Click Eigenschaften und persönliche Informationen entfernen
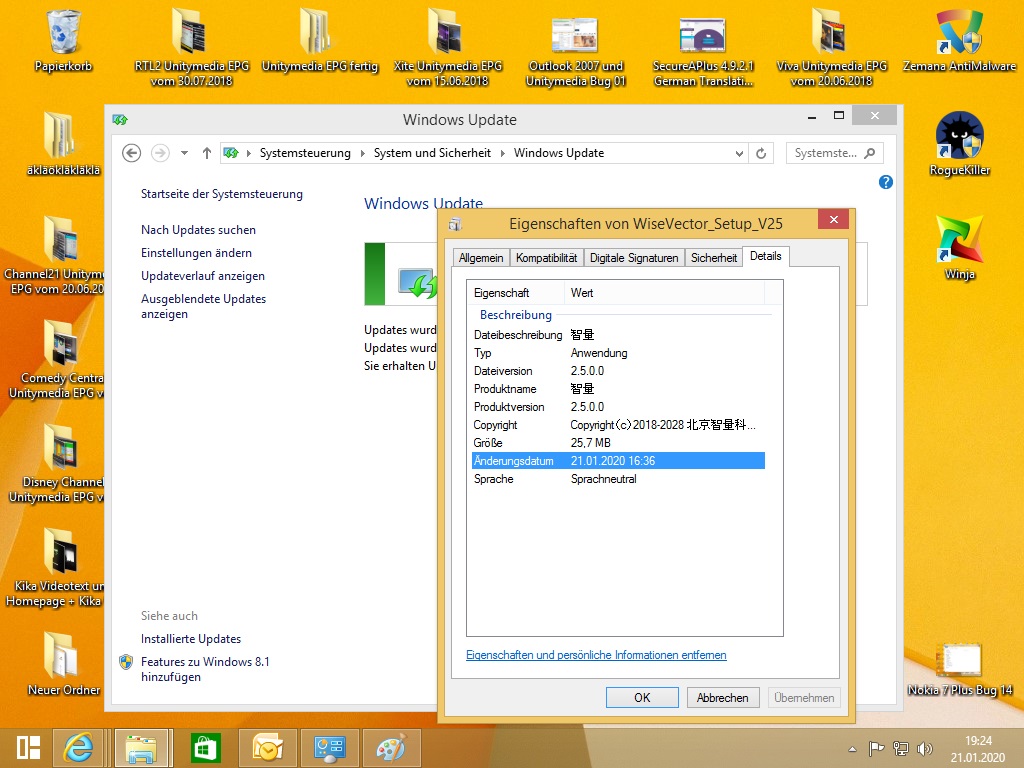The height and width of the screenshot is (768, 1024). pyautogui.click(x=596, y=655)
